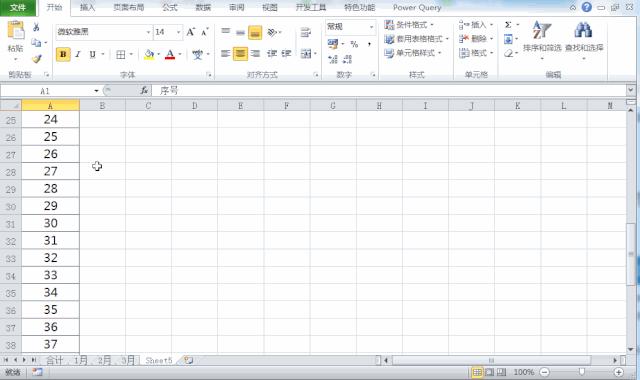Open the 套用表格格式 table format menu

[x=417, y=39]
